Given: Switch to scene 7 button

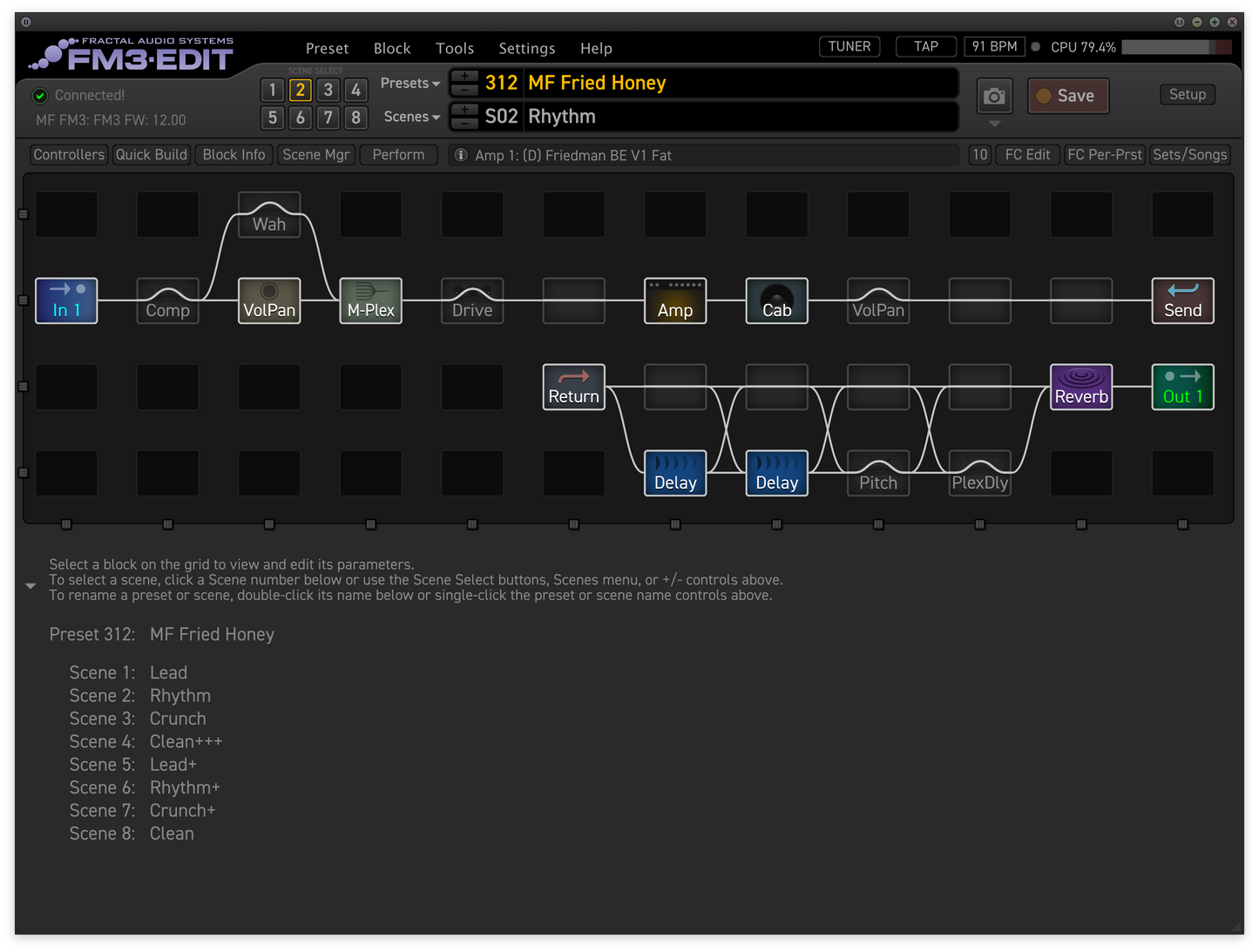Looking at the screenshot, I should point(328,118).
